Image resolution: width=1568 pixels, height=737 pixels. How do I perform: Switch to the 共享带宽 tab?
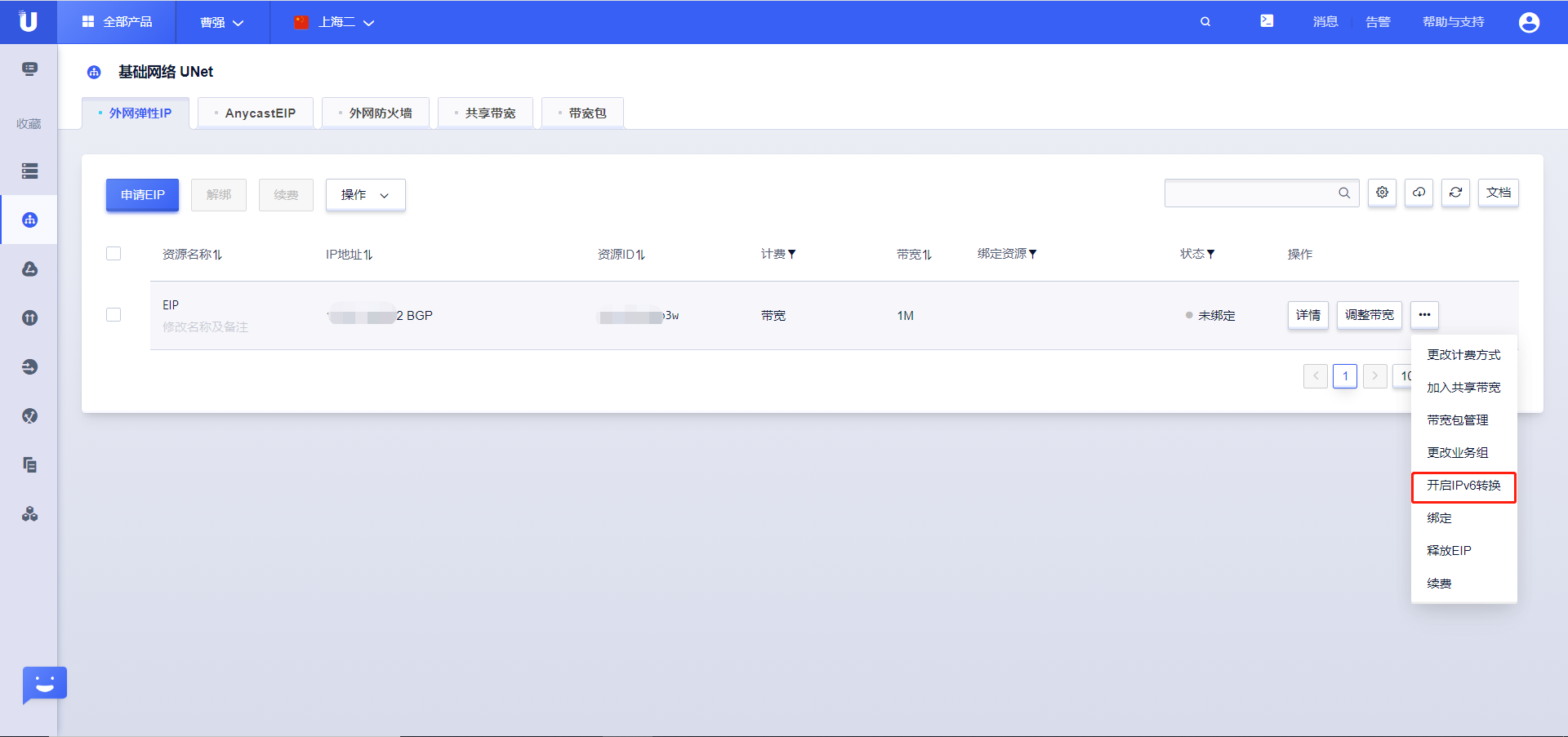486,113
